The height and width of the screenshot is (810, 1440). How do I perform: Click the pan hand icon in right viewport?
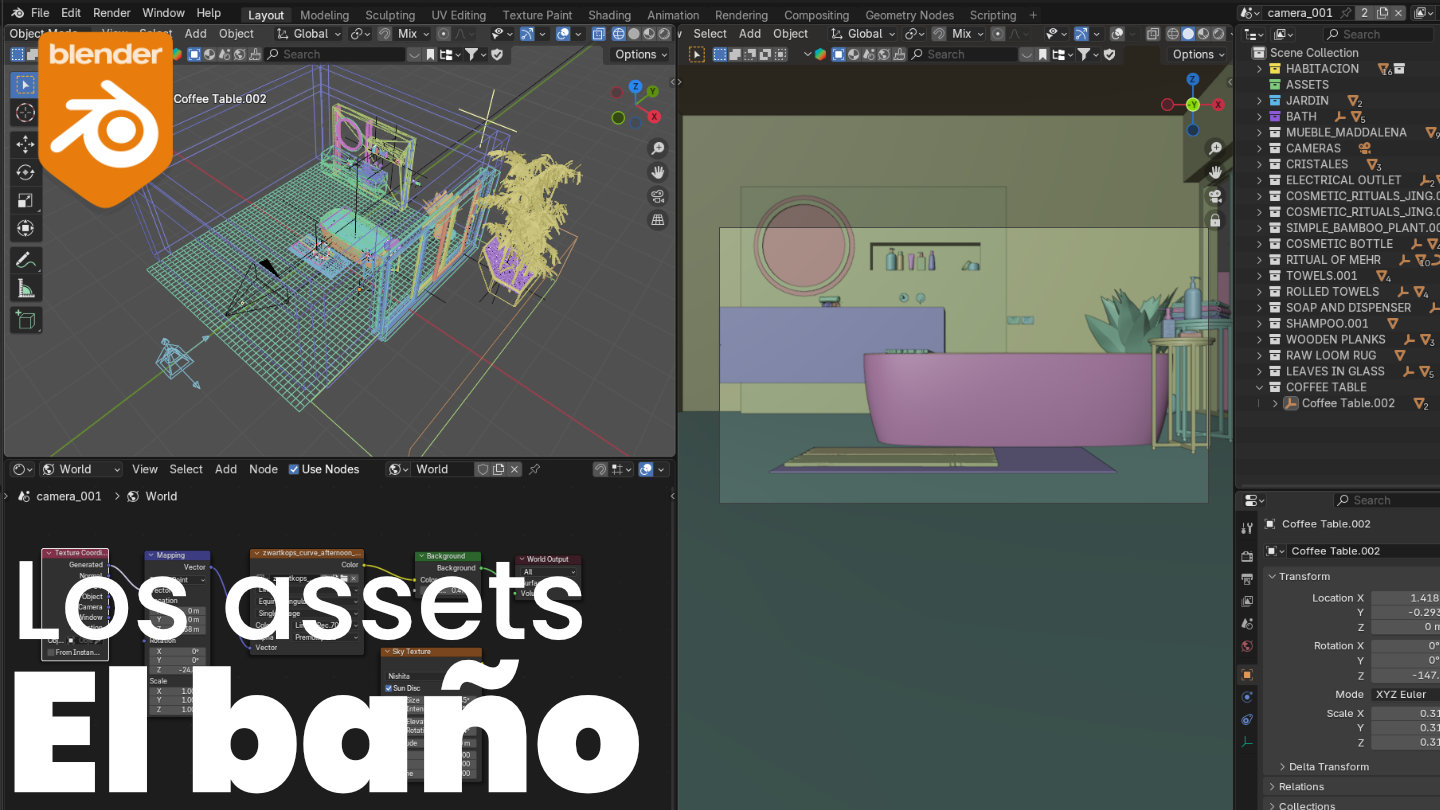[1215, 172]
